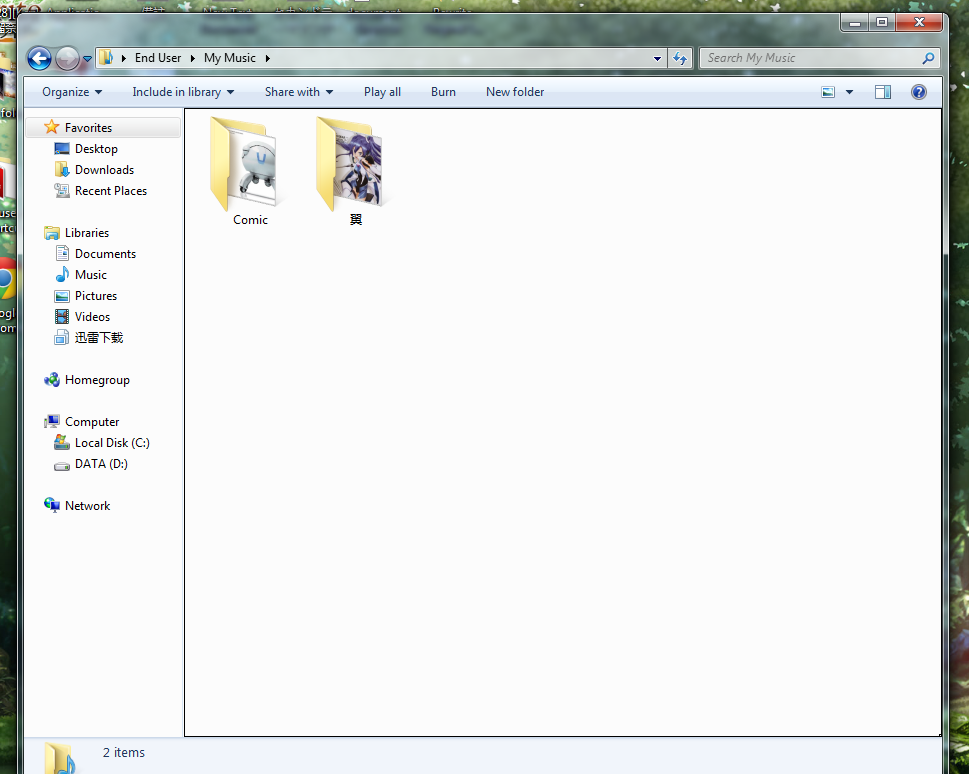Select Local Disk (C:) drive
Viewport: 969px width, 774px height.
point(112,443)
